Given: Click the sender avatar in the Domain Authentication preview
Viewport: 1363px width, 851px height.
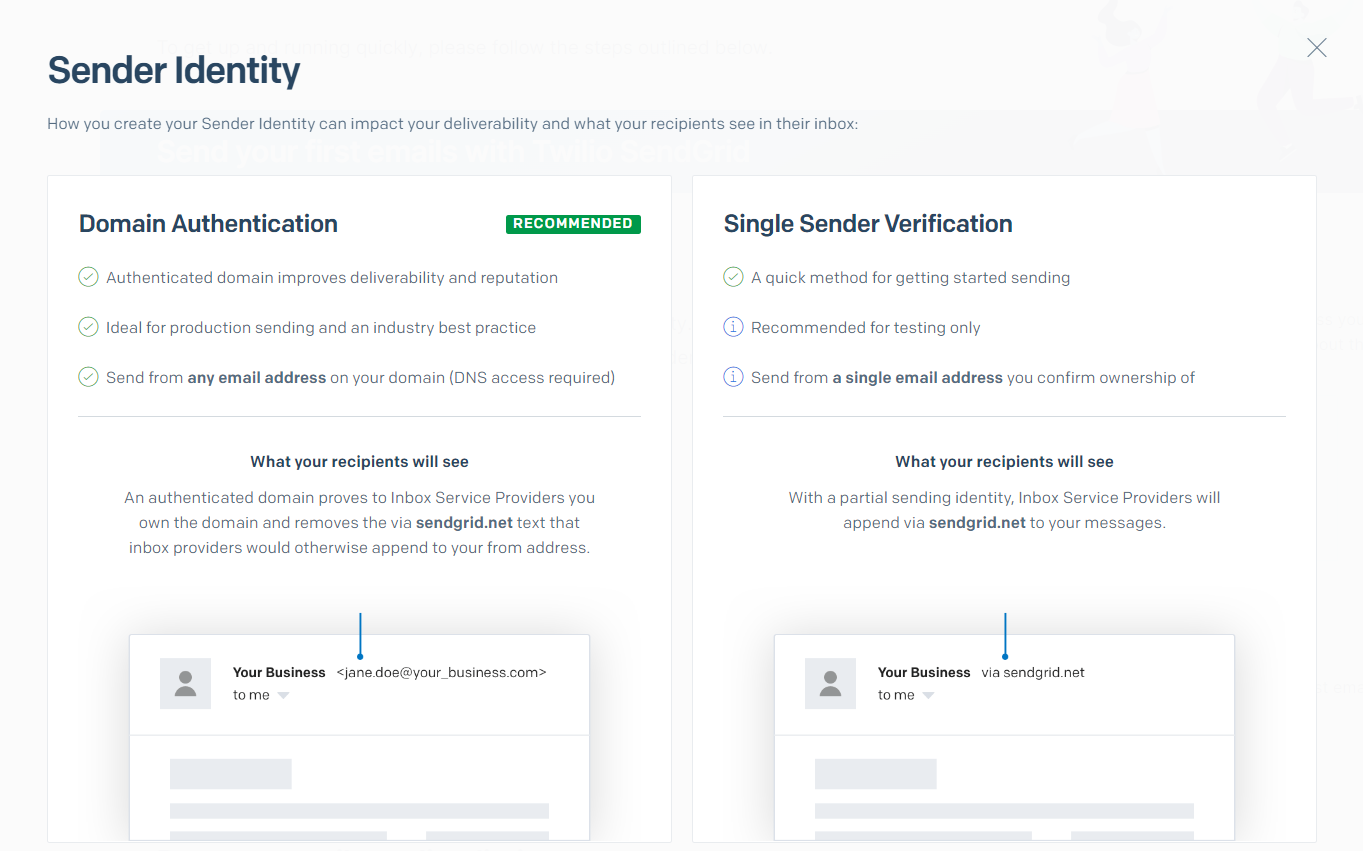Looking at the screenshot, I should (x=185, y=683).
